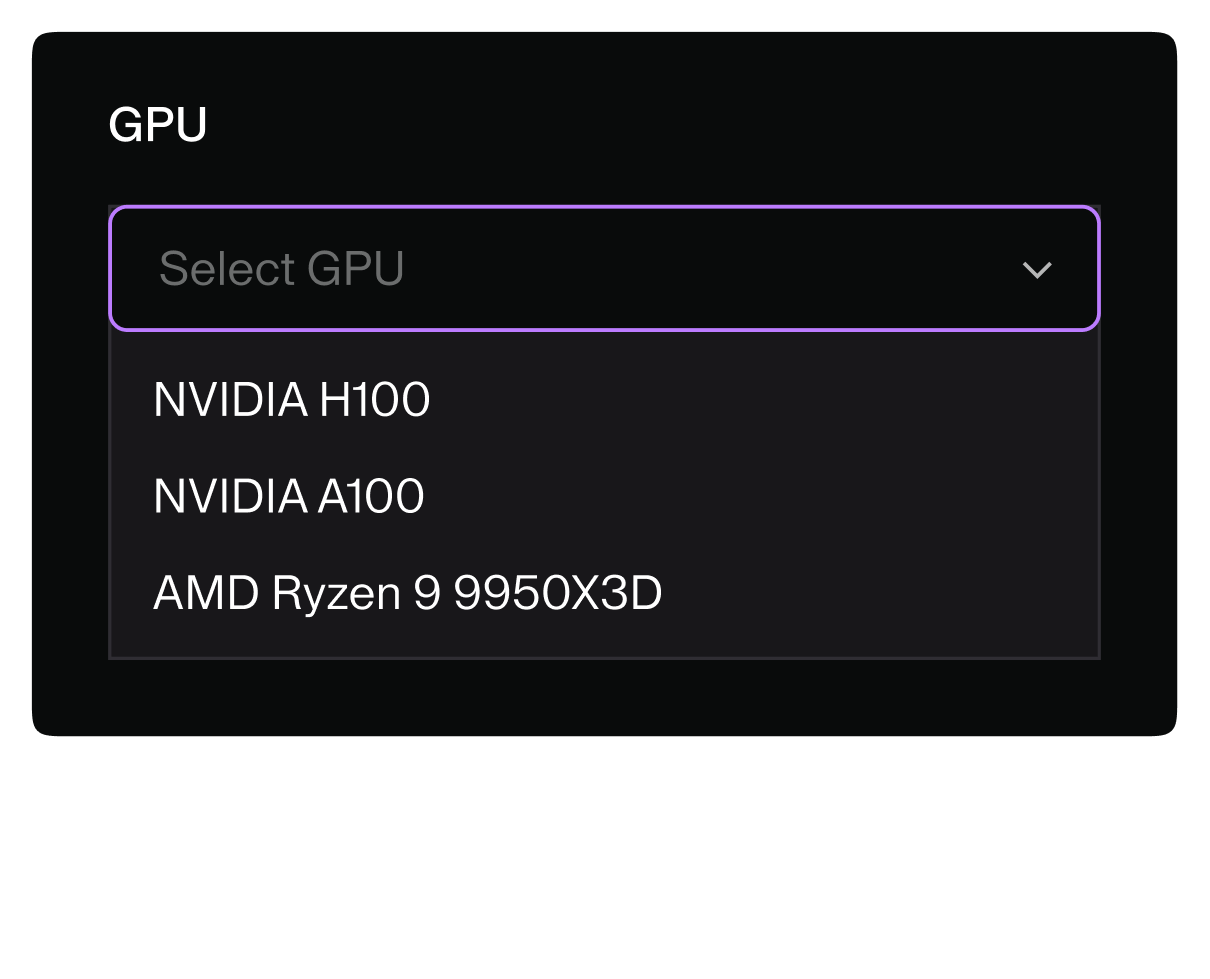Select the last listed option, Ryzen 9

(x=407, y=593)
